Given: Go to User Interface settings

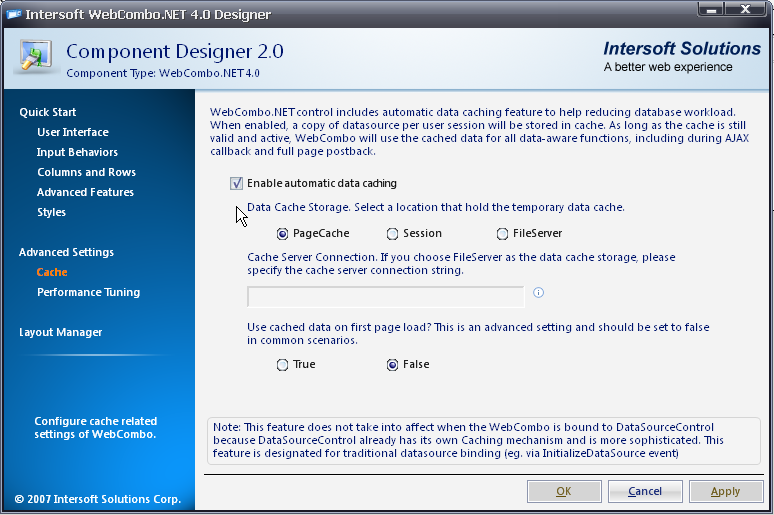Looking at the screenshot, I should point(72,132).
